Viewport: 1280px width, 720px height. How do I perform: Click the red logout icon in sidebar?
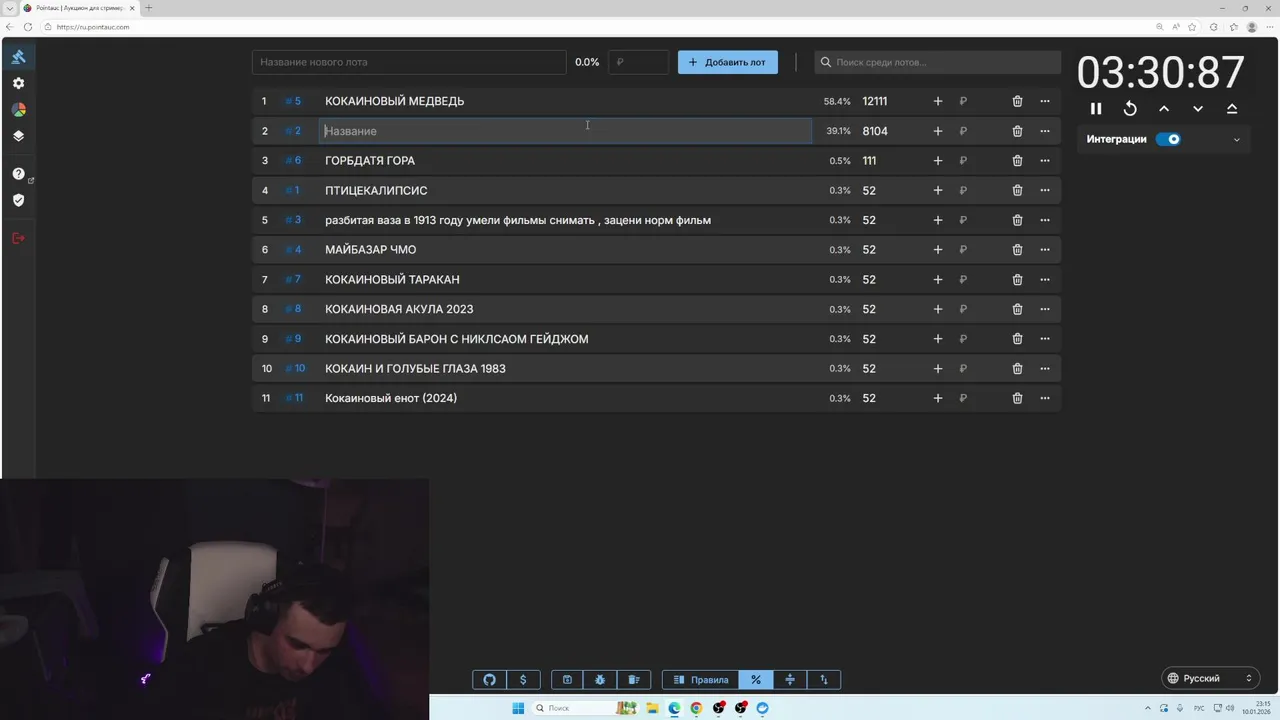[x=18, y=238]
